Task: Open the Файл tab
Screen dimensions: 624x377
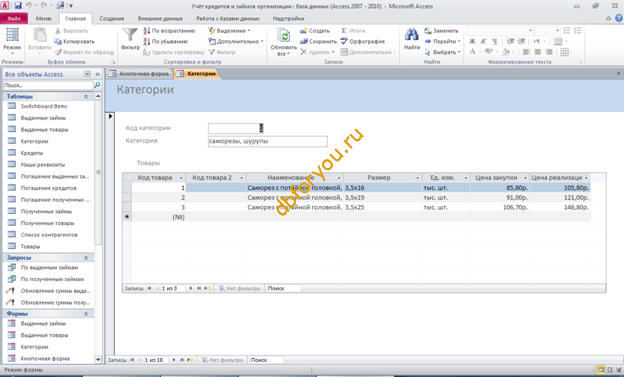Action: tap(14, 18)
